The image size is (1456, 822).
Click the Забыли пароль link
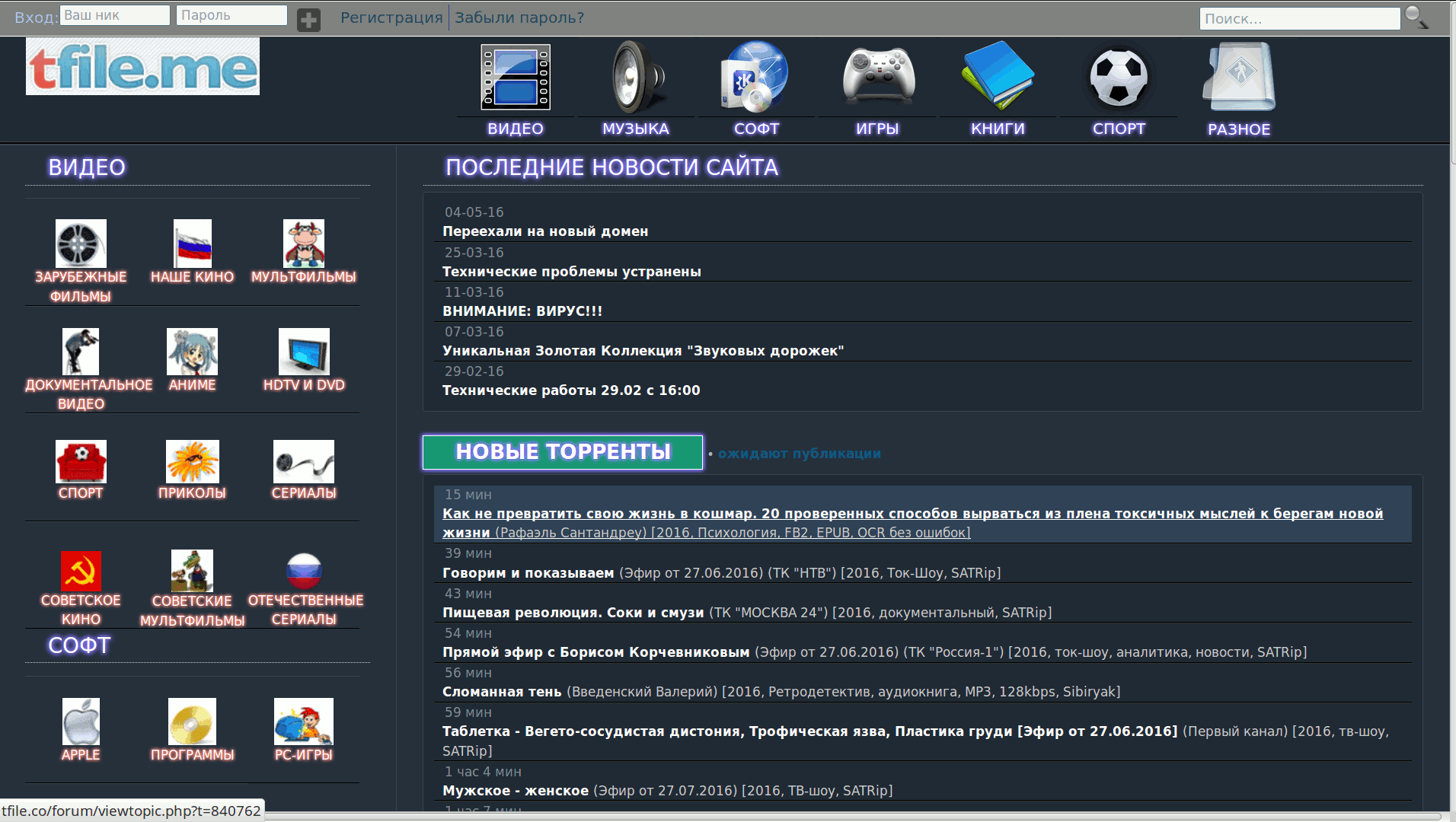click(x=519, y=17)
